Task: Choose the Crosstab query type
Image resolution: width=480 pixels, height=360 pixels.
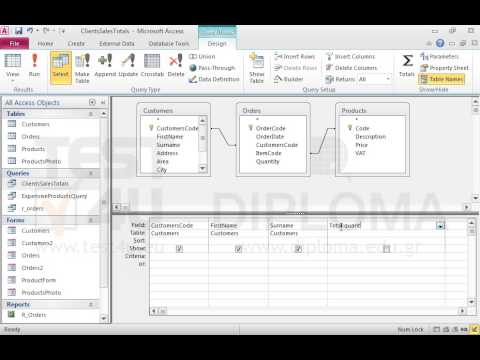Action: click(152, 65)
